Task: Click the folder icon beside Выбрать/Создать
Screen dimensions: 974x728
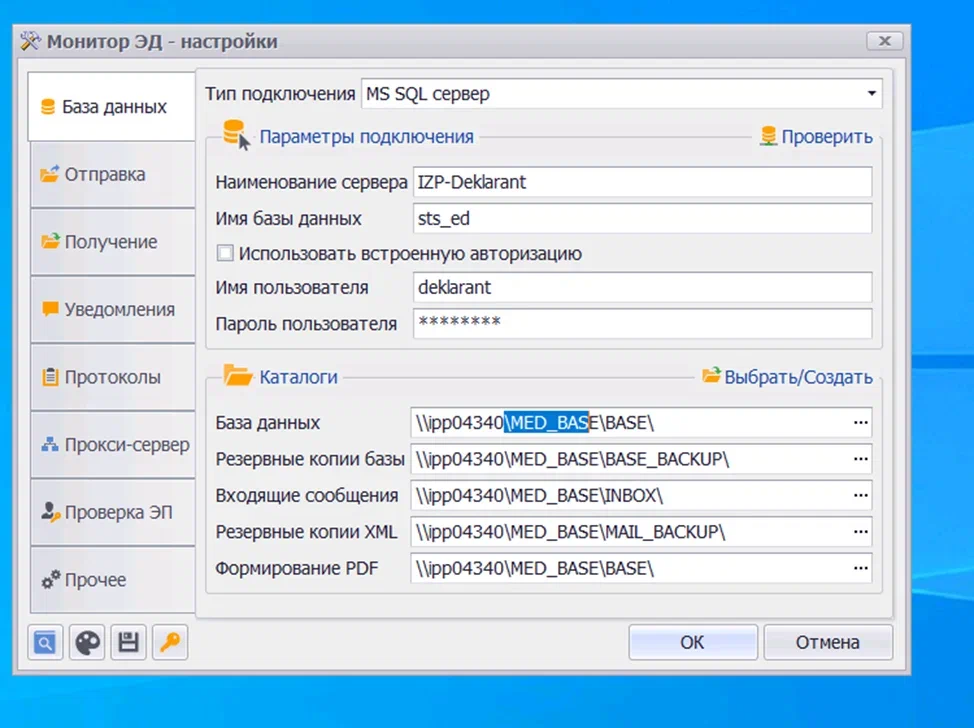Action: (x=711, y=375)
